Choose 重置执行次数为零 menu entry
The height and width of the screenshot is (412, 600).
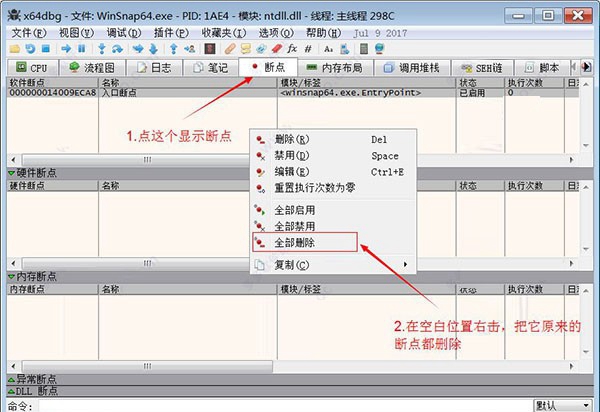333,188
